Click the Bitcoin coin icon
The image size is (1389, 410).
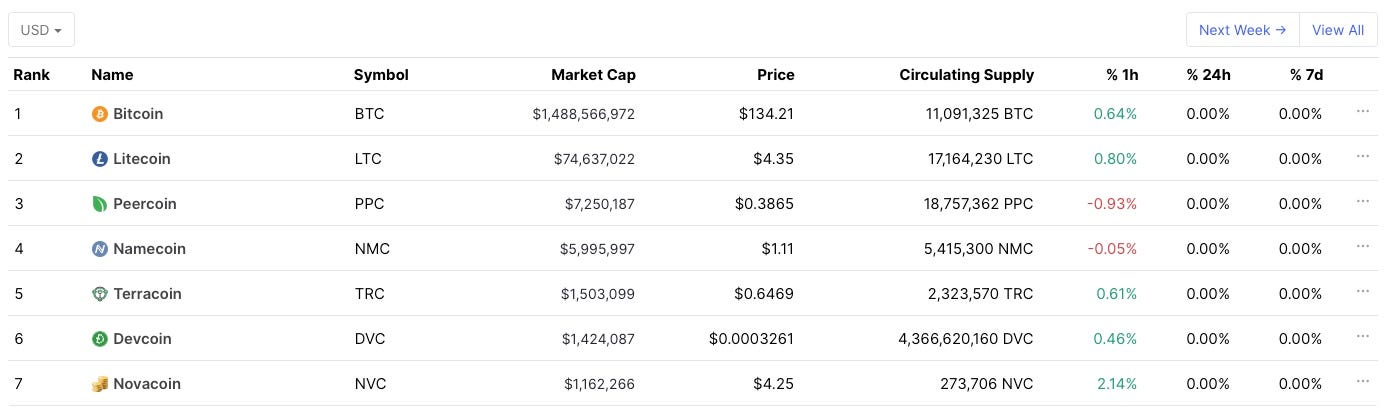pyautogui.click(x=99, y=114)
